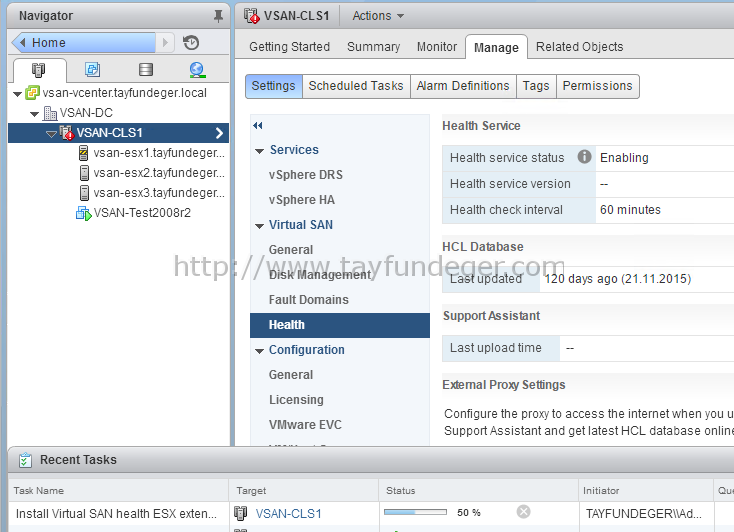Collapse the Virtual SAN section
This screenshot has width=734, height=532.
[259, 226]
